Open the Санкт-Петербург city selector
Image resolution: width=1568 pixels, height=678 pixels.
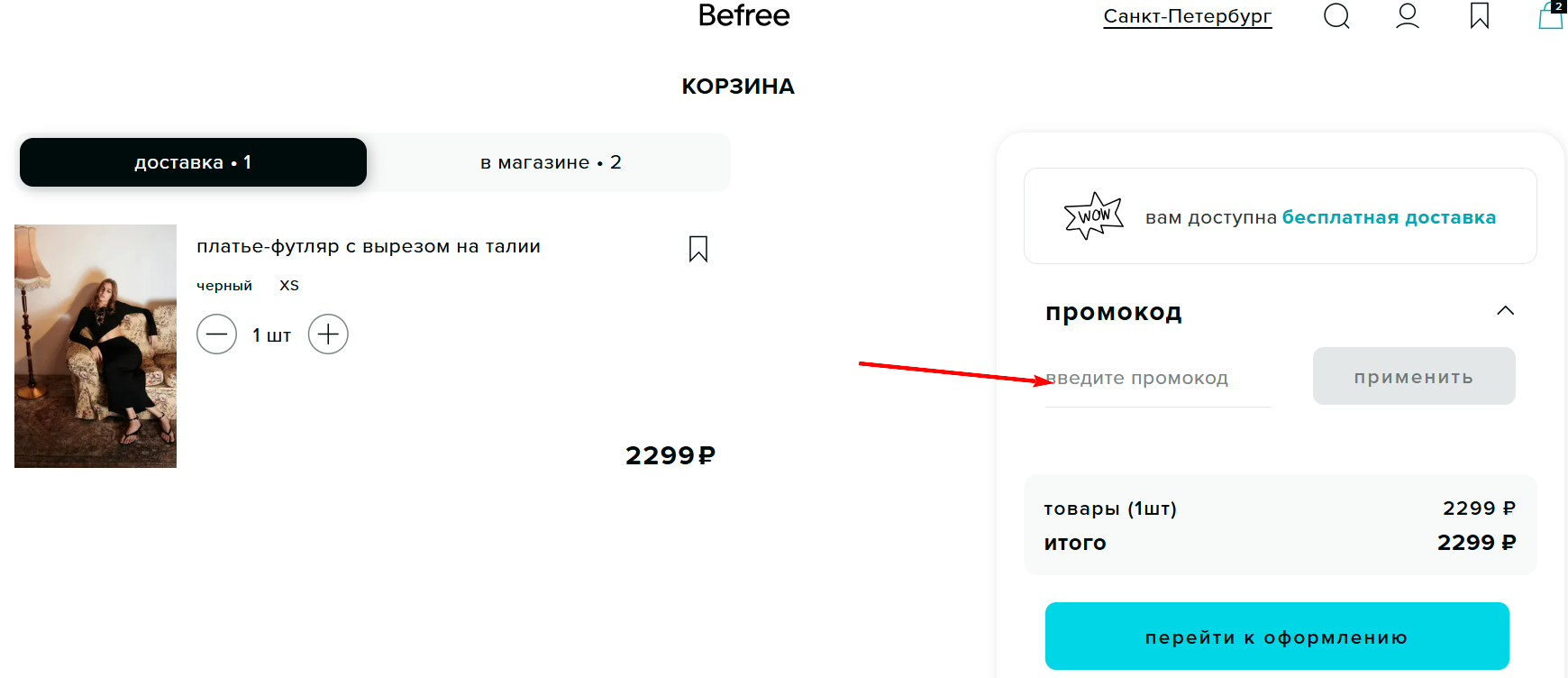click(x=1188, y=15)
